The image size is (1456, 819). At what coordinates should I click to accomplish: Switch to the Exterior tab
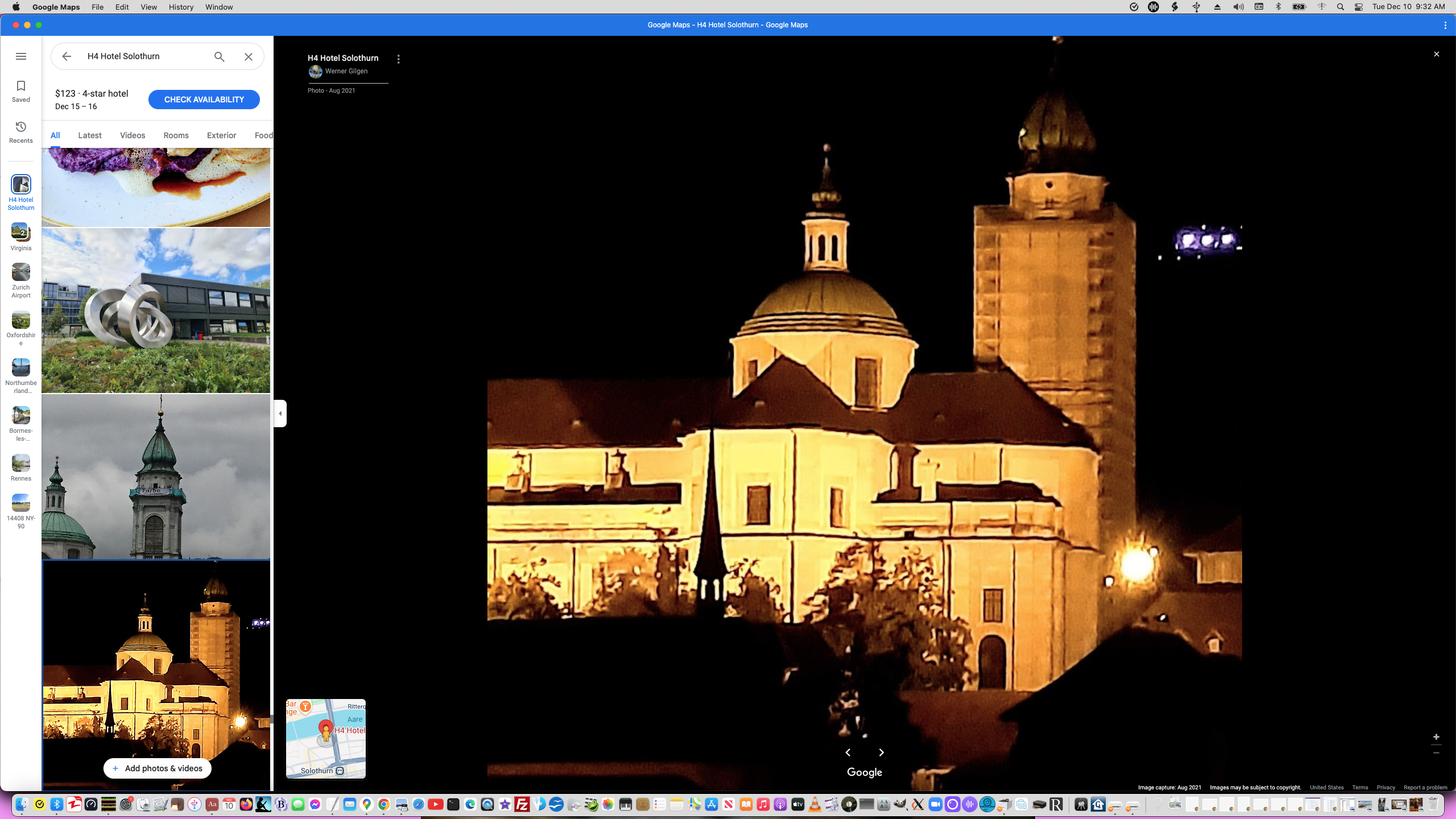(x=221, y=135)
